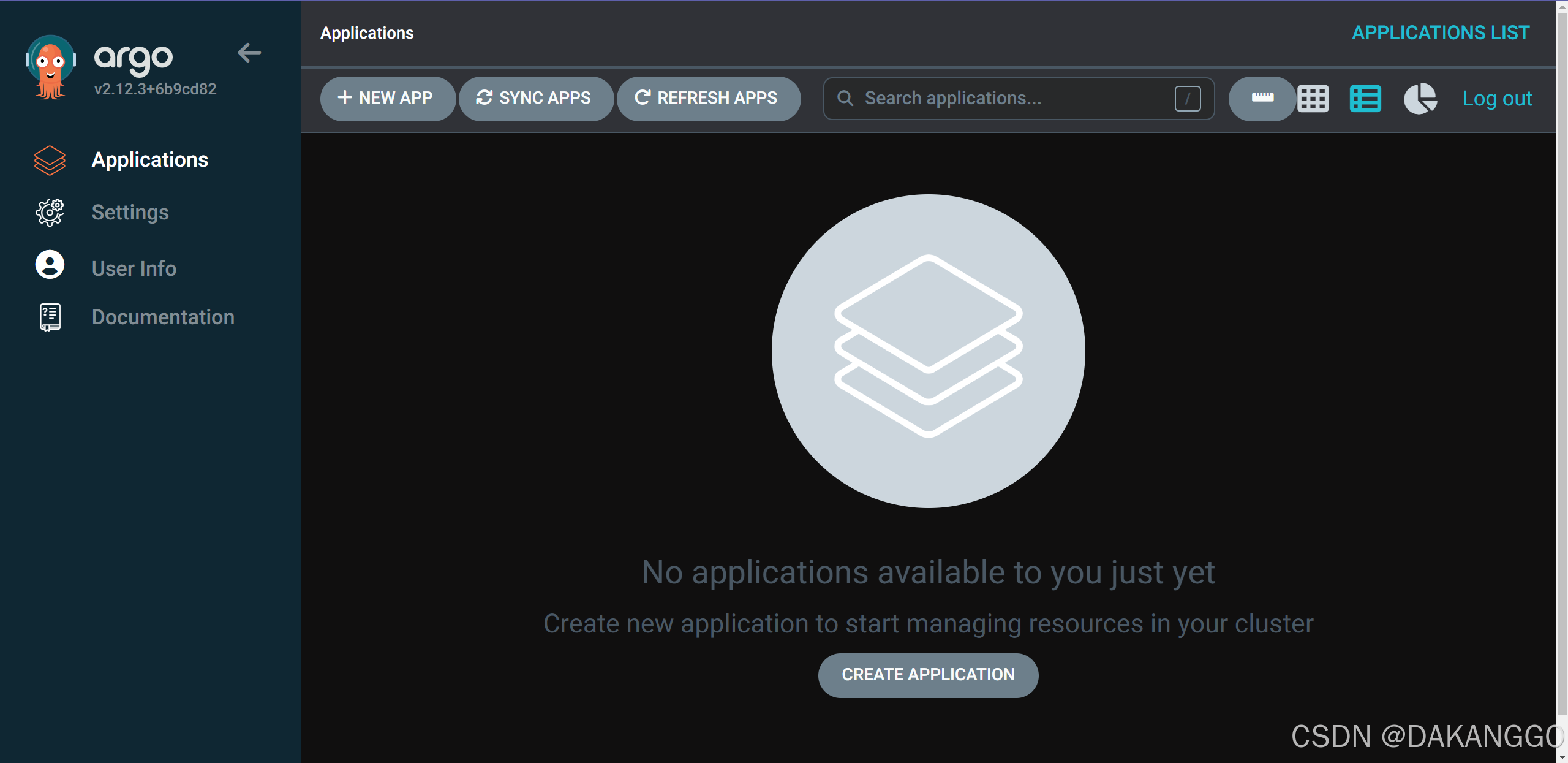
Task: Open Documentation link in sidebar
Action: [163, 317]
